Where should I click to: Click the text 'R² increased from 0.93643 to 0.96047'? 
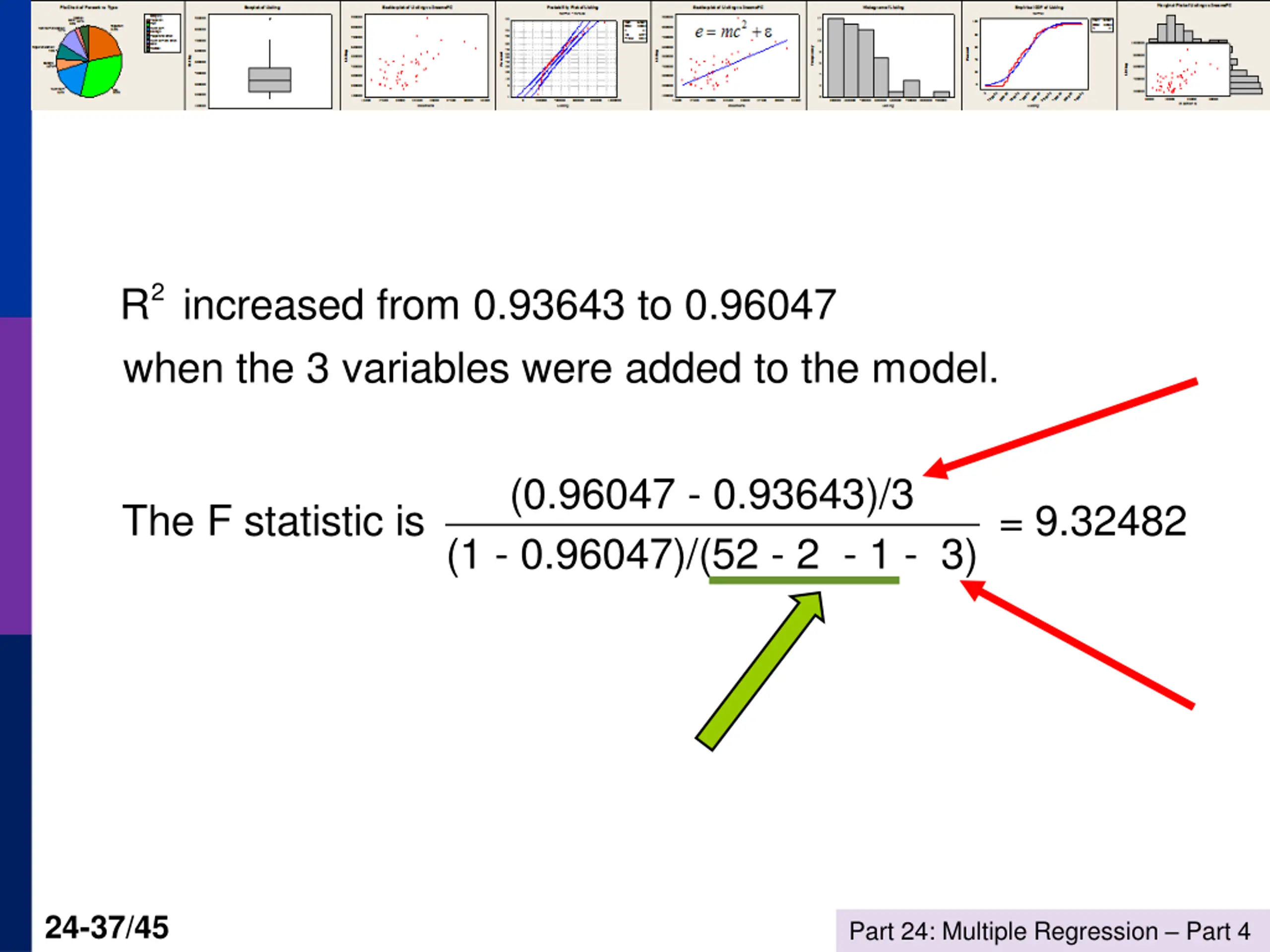[478, 303]
